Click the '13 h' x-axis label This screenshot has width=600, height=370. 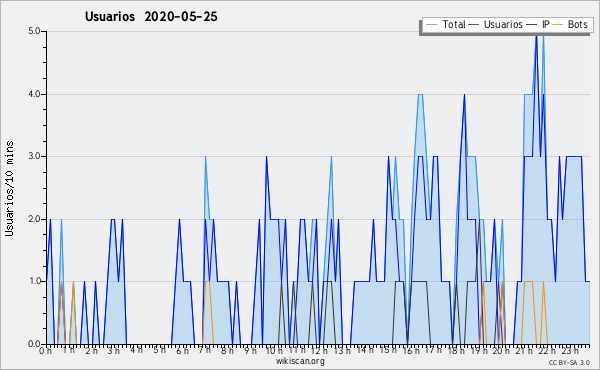point(342,351)
